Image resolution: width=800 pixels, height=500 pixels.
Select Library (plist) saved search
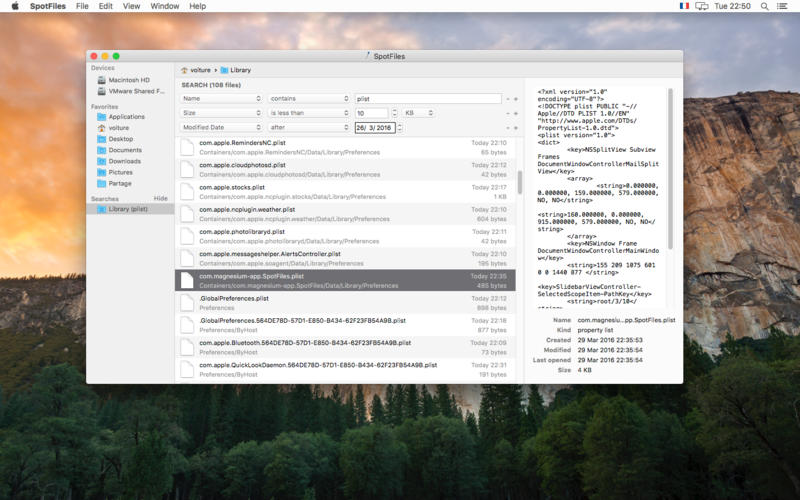130,209
